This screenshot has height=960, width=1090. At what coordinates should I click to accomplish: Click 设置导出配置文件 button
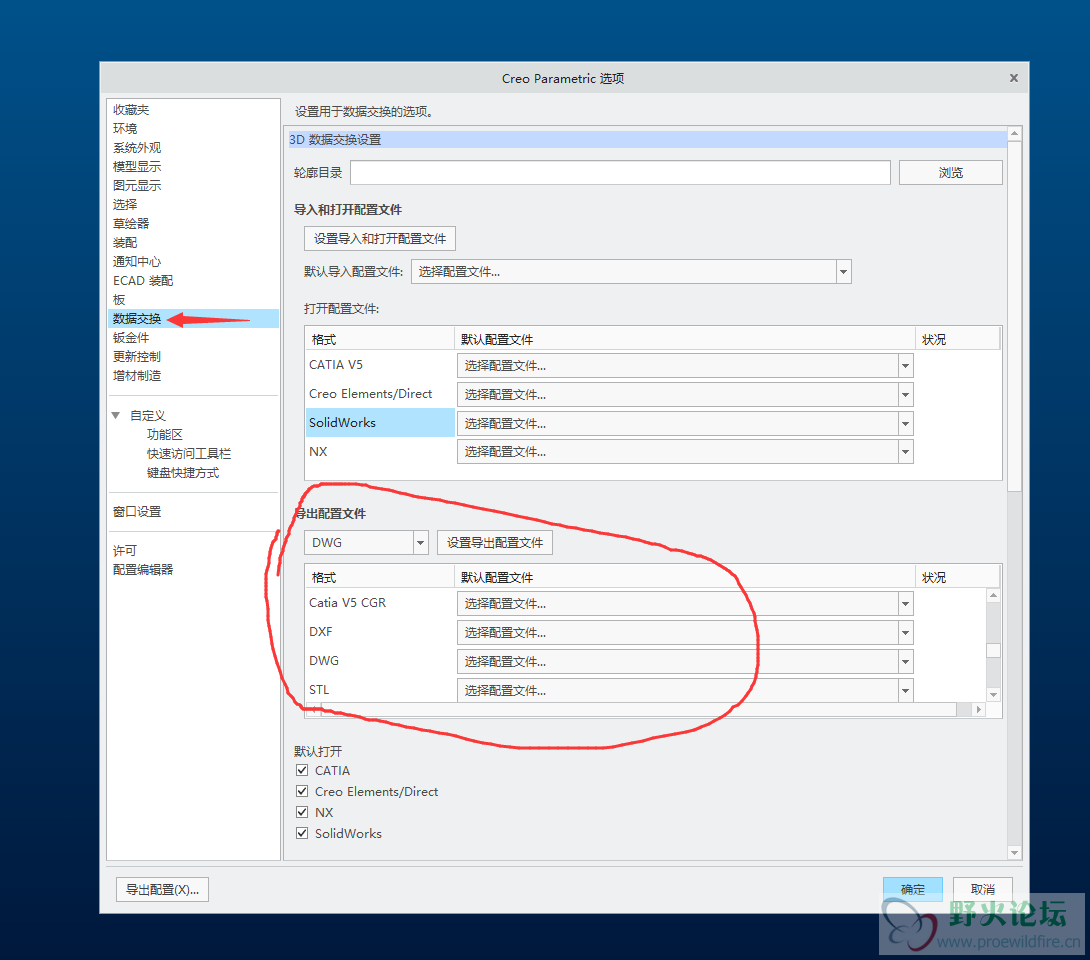495,543
